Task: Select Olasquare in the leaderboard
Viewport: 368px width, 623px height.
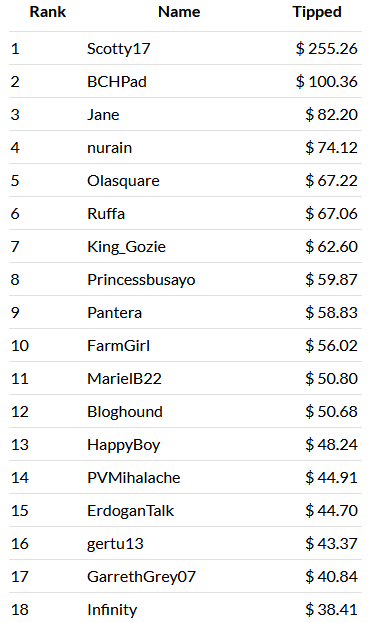Action: click(123, 181)
